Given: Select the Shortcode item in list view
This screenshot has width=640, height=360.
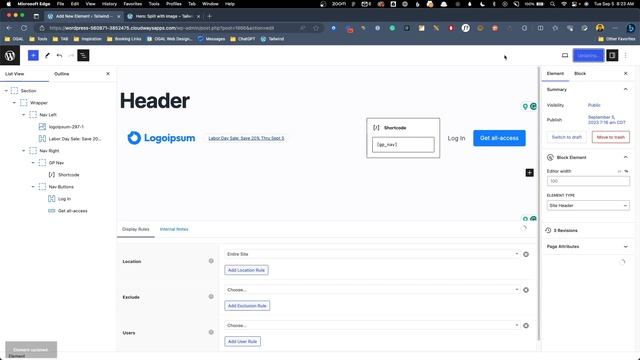Looking at the screenshot, I should (x=64, y=175).
